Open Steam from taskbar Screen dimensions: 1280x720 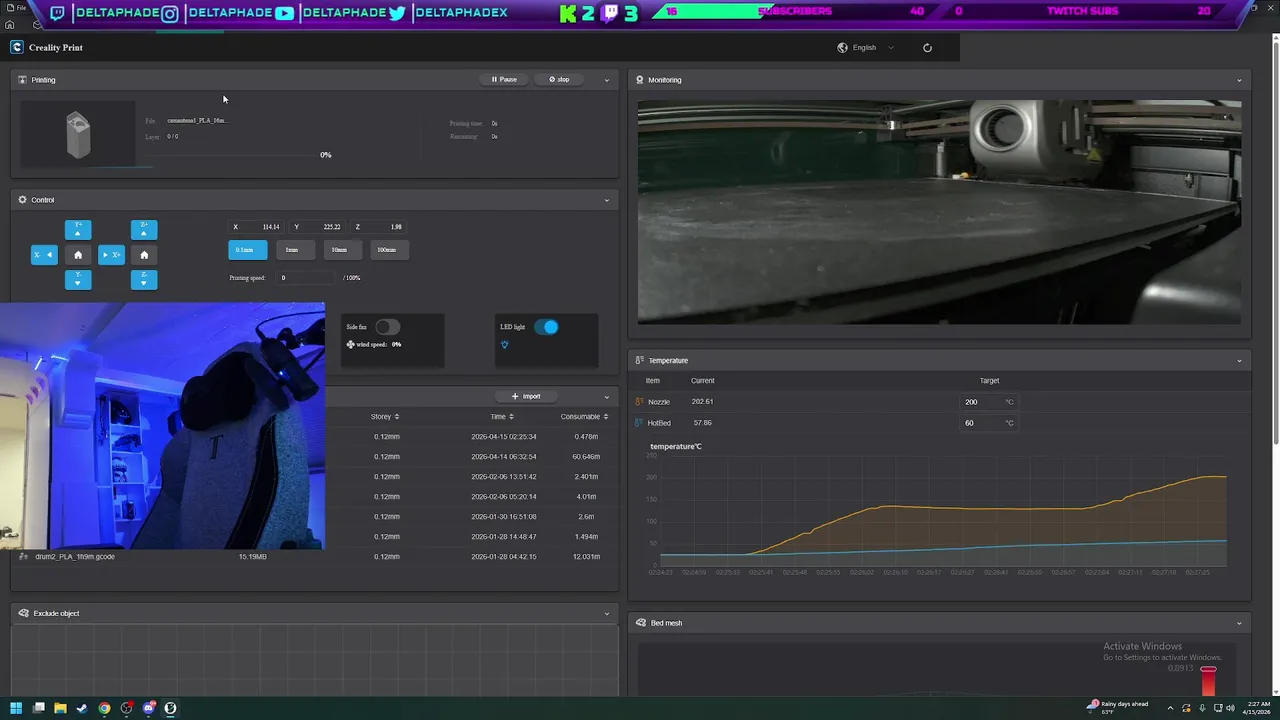pos(82,708)
